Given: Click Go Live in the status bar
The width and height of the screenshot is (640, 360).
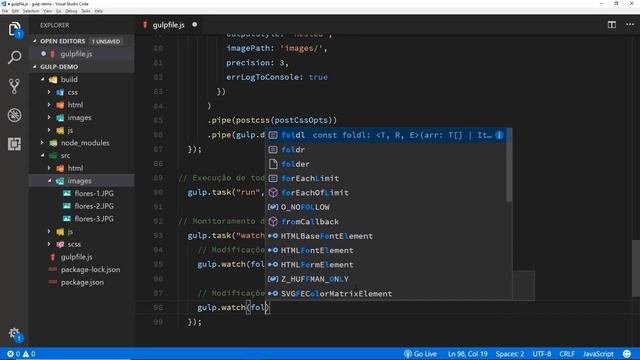Looking at the screenshot, I should point(420,354).
